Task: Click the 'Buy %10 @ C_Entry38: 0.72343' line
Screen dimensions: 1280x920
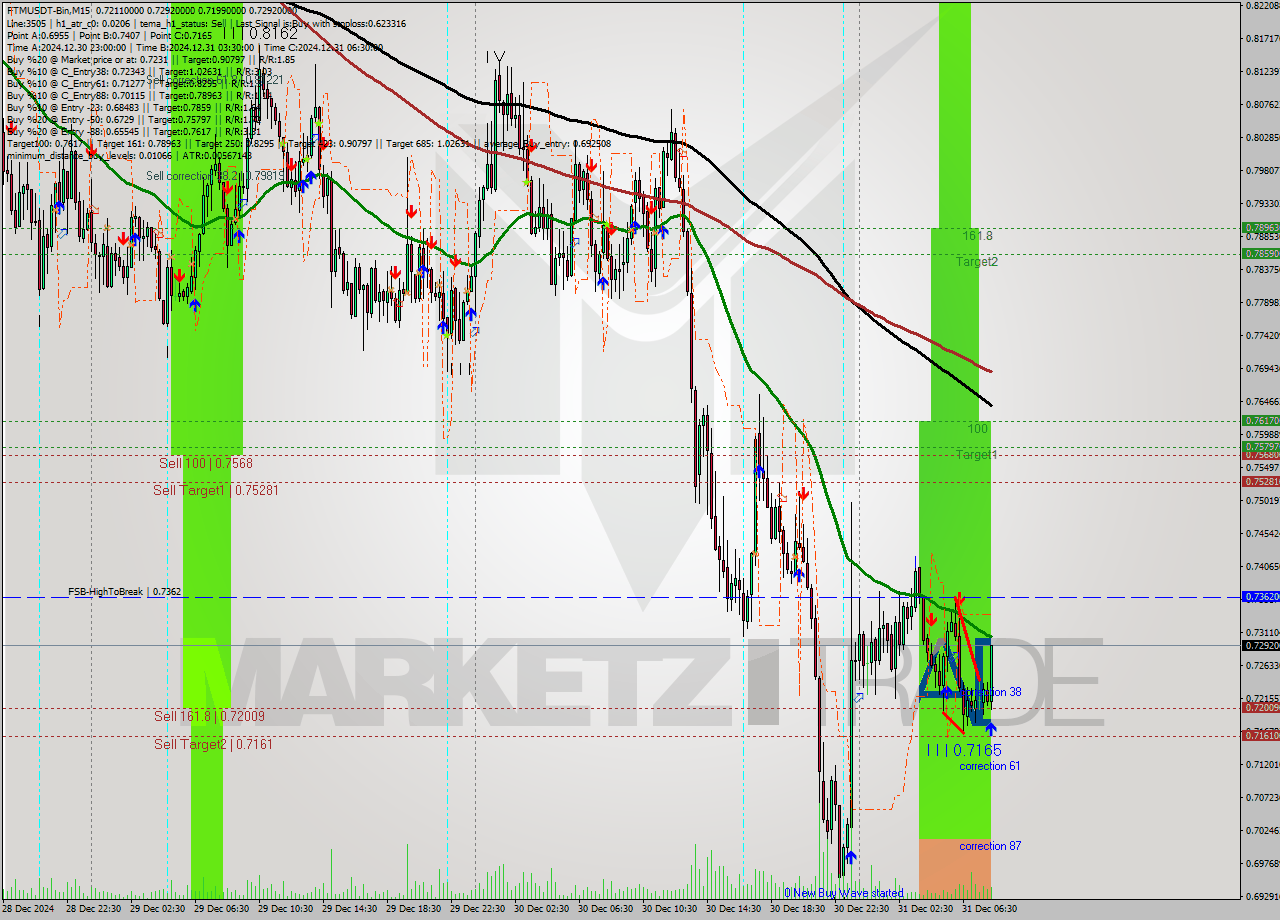Action: 75,71
